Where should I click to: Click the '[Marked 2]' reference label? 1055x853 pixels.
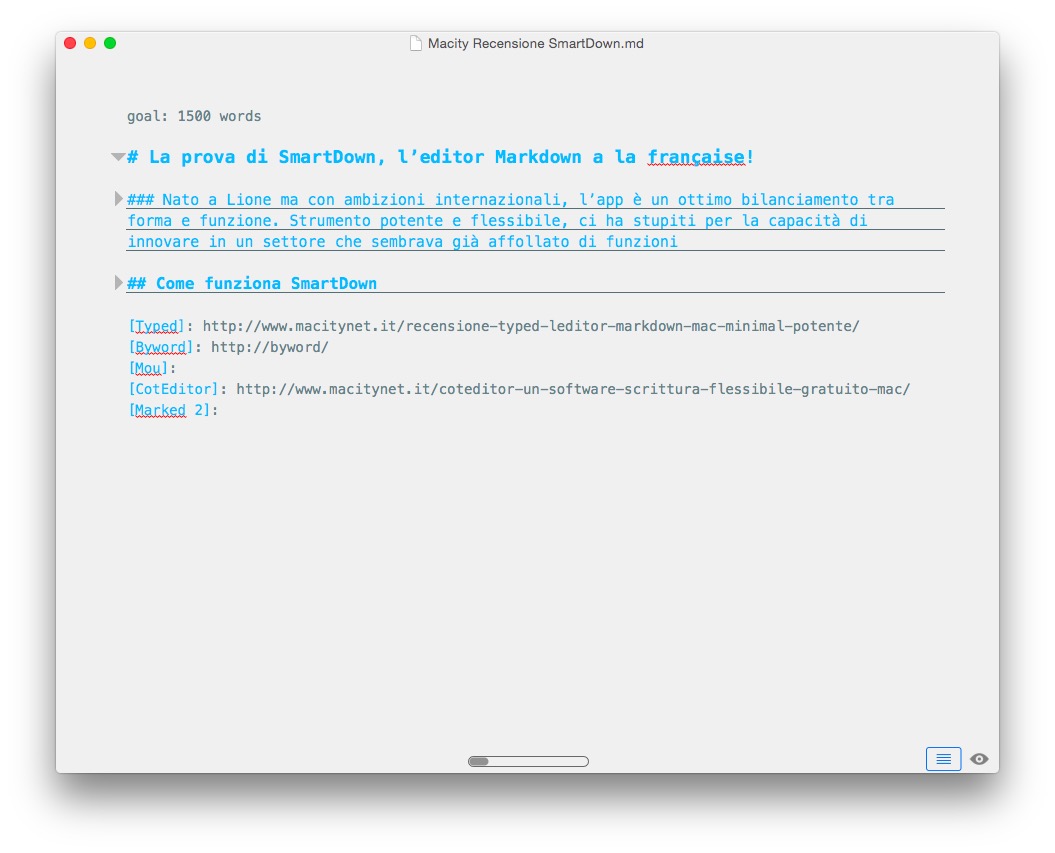click(169, 410)
